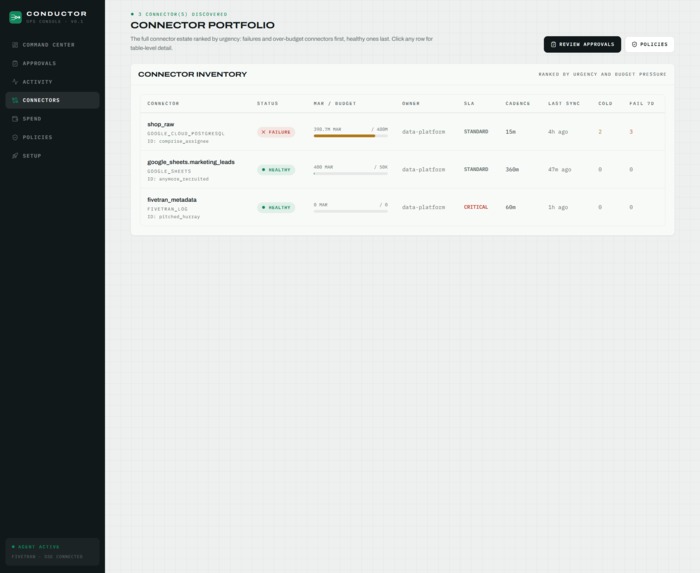Click the CRITICAL SLA label

[x=476, y=207]
